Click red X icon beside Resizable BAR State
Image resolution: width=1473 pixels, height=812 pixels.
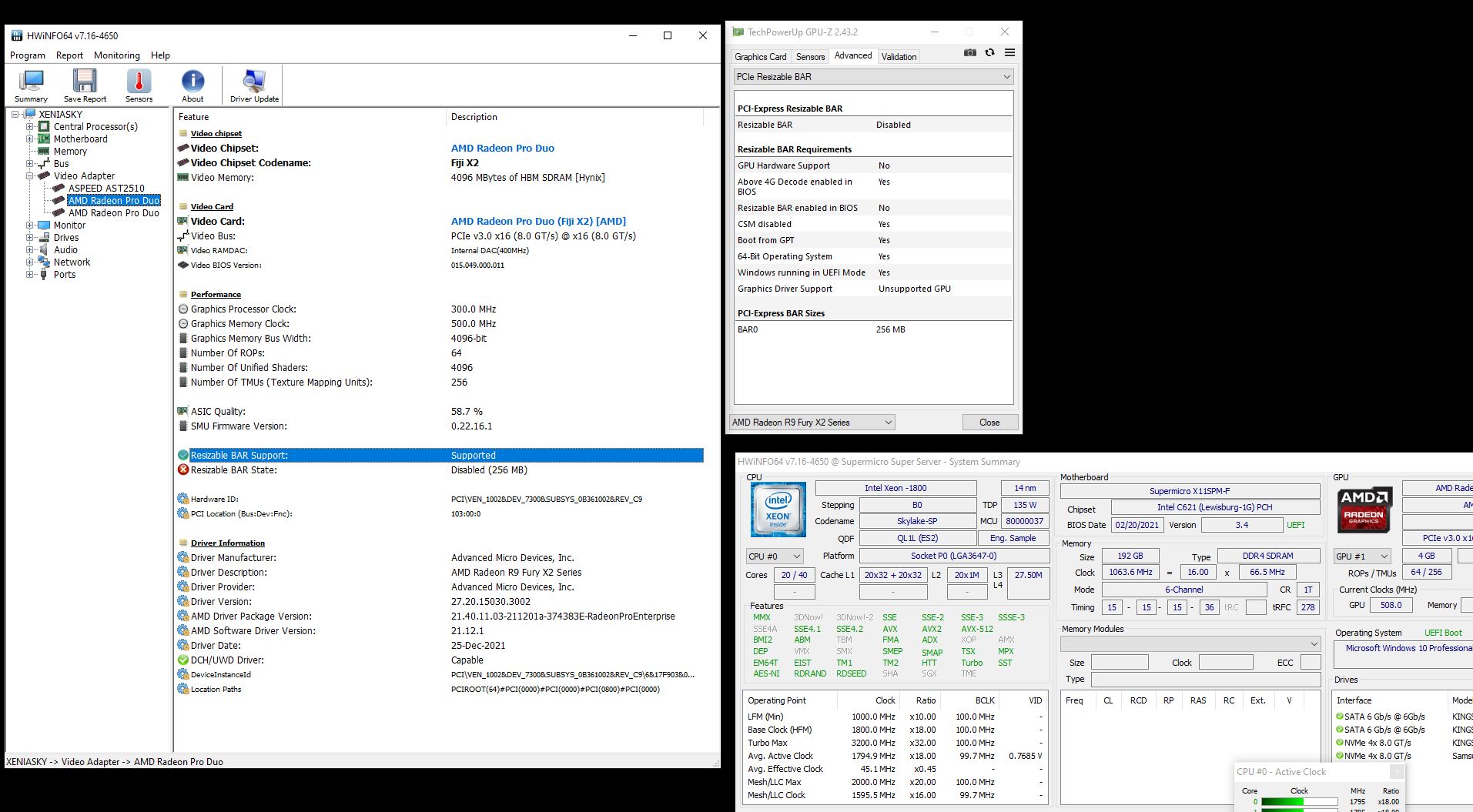tap(183, 469)
